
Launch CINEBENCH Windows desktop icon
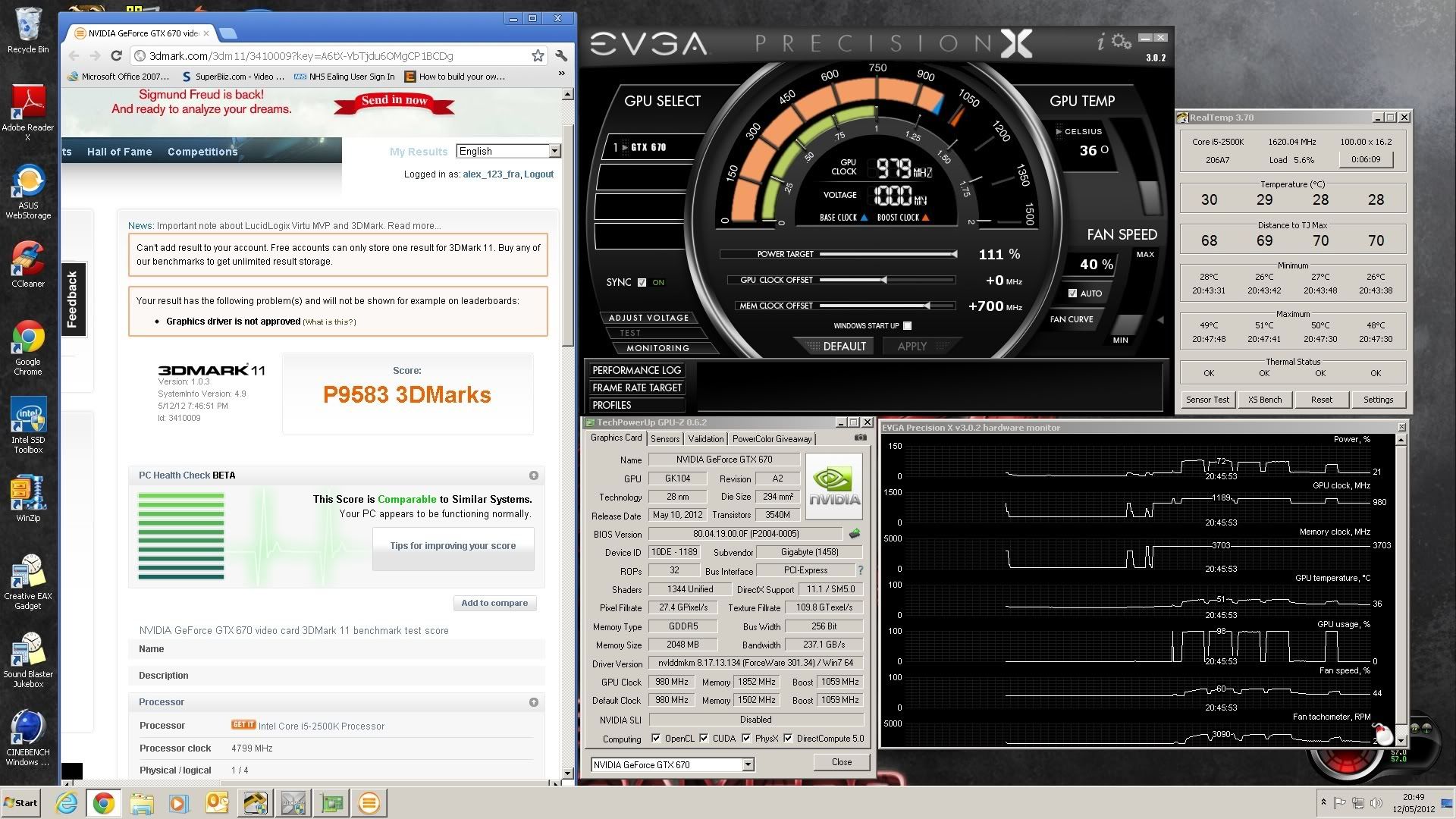(x=28, y=738)
